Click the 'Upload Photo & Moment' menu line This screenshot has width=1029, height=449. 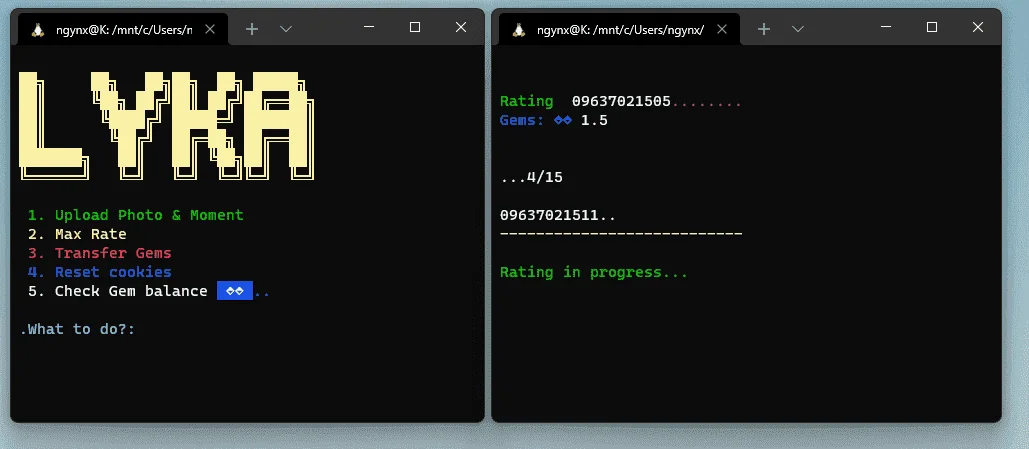point(135,215)
